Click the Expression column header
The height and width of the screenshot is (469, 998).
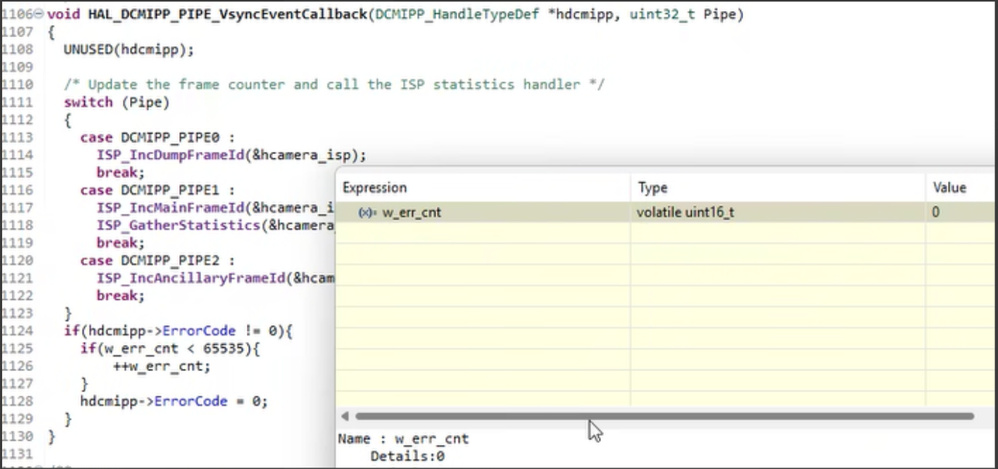click(374, 188)
